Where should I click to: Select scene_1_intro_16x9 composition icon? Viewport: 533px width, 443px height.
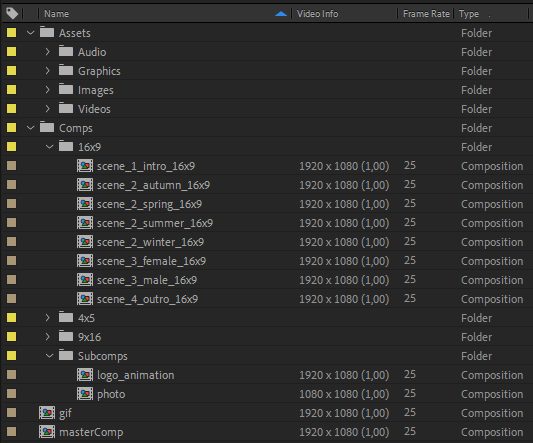click(x=85, y=166)
